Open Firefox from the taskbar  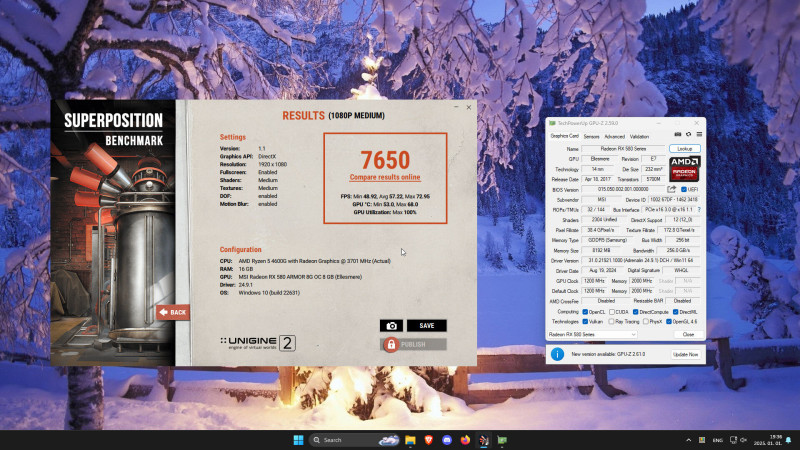(x=465, y=440)
